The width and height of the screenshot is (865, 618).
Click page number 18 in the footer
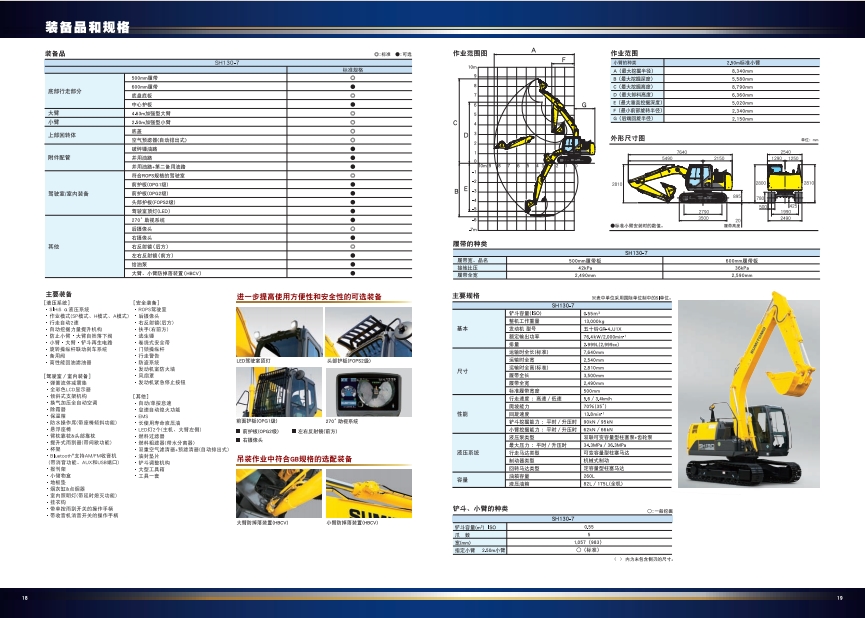(25, 598)
